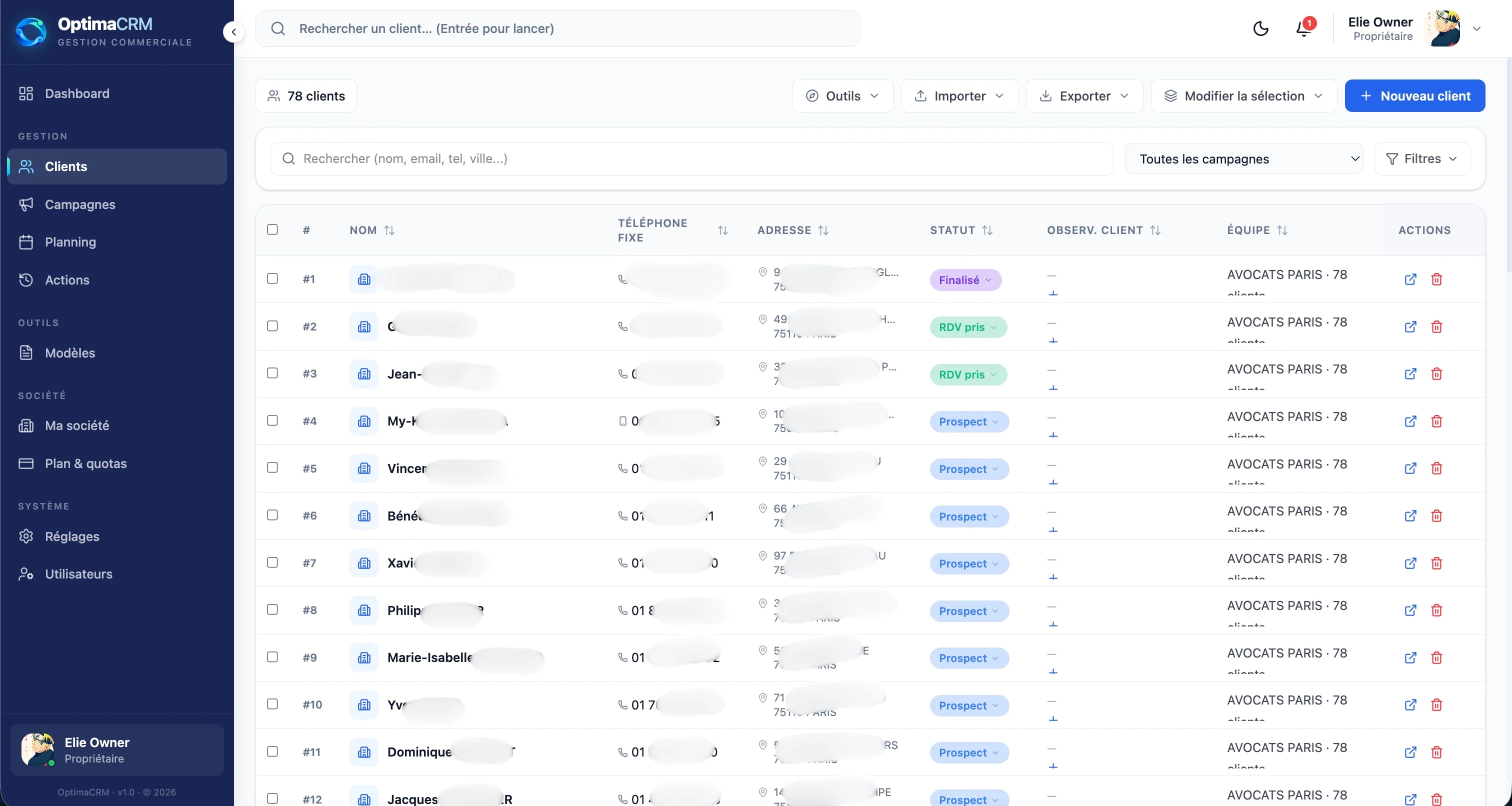Change Finalisé status of client #1
The image size is (1512, 806).
point(965,280)
